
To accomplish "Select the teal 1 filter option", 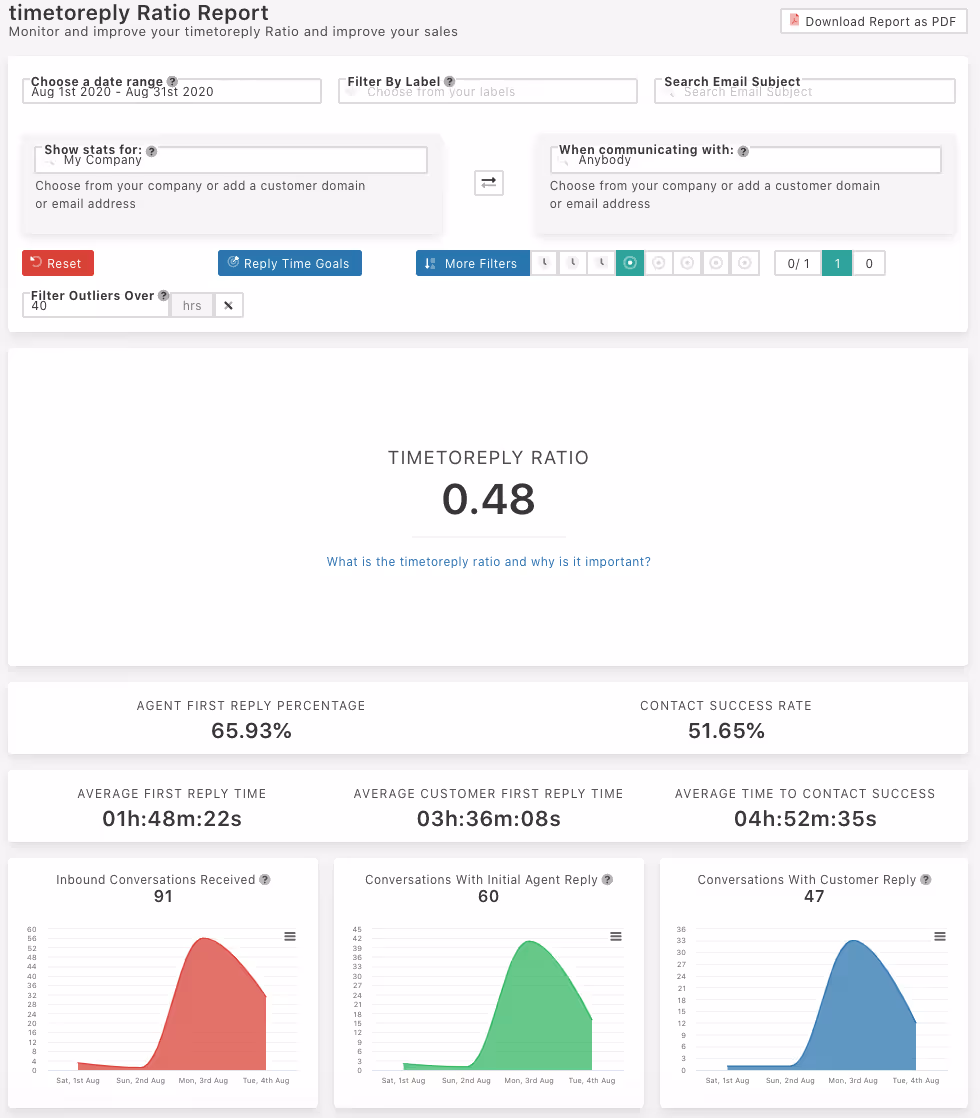I will click(837, 263).
